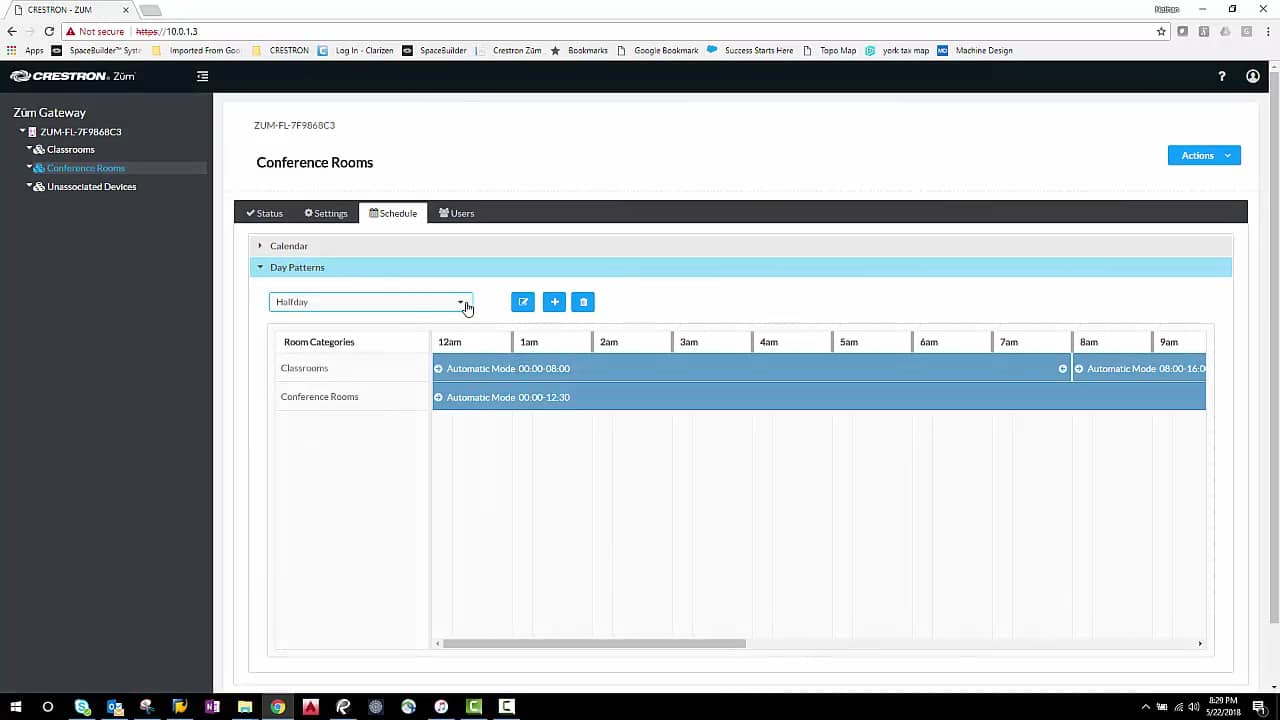
Task: Open the Windows Start menu
Action: pyautogui.click(x=16, y=706)
